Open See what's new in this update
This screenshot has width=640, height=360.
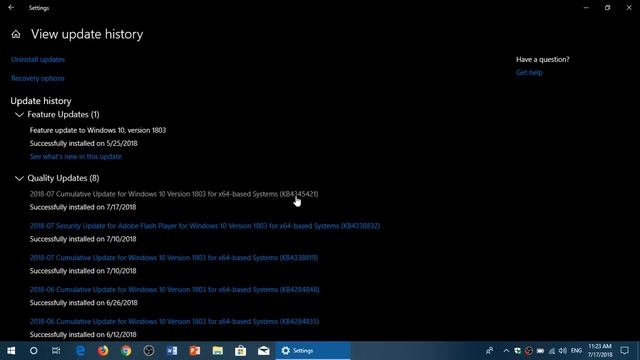(x=76, y=157)
